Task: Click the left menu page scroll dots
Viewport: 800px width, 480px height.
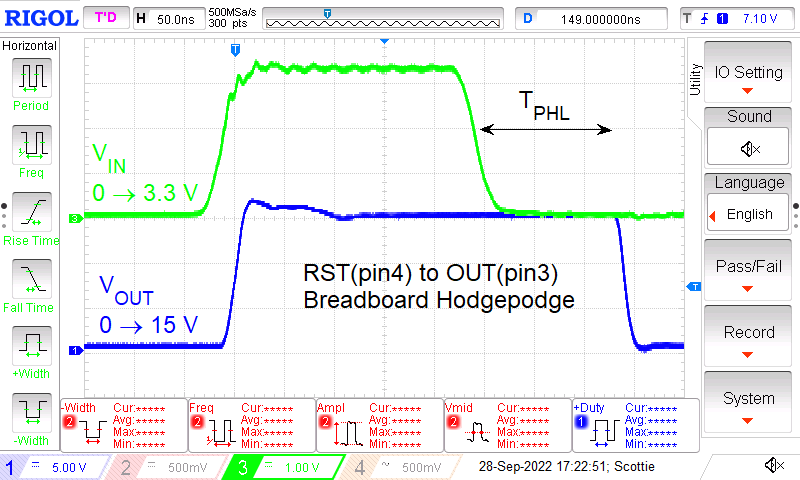Action: coord(4,216)
